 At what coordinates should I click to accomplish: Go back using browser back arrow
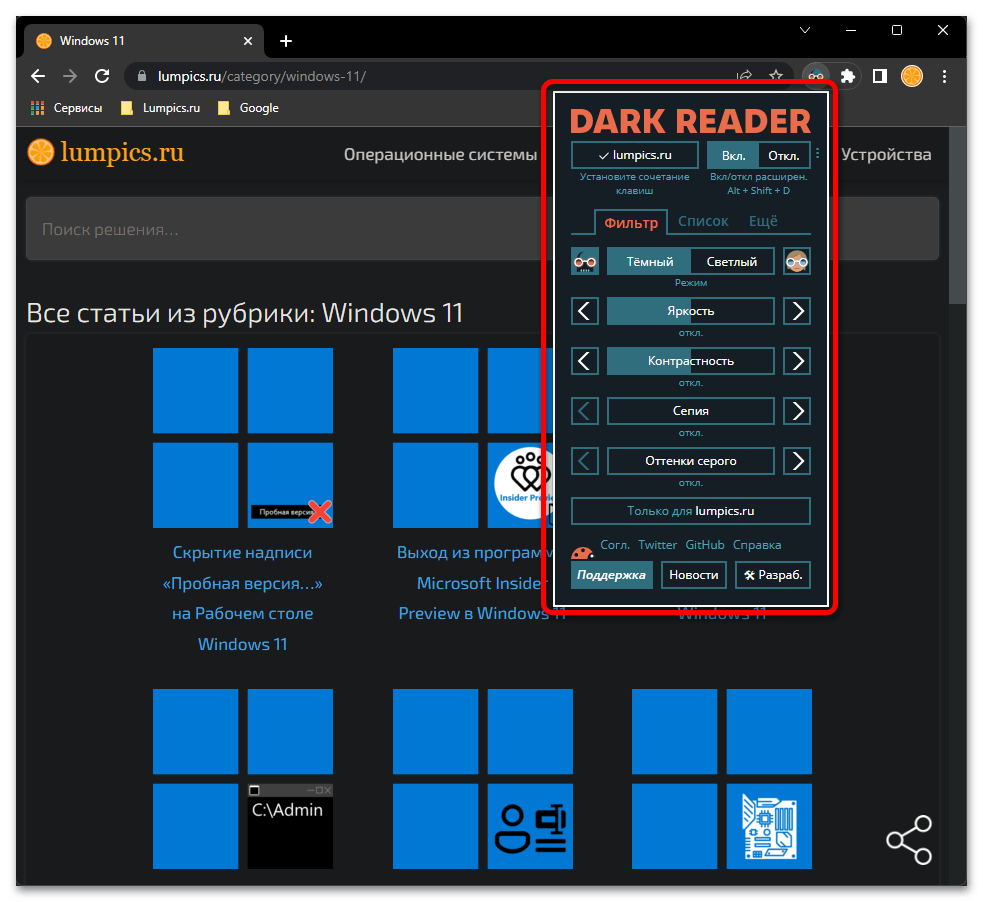click(38, 76)
